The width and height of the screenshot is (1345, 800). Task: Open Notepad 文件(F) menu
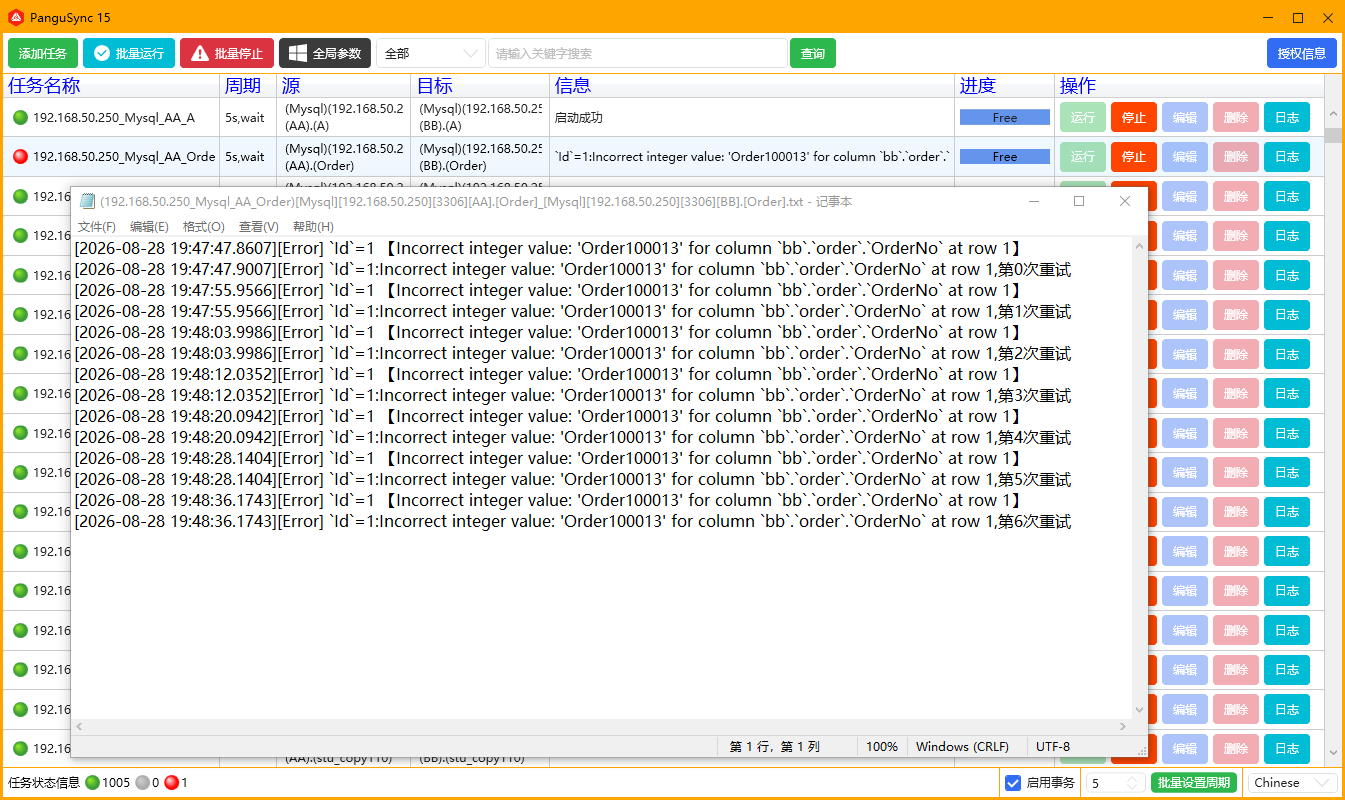pos(97,227)
